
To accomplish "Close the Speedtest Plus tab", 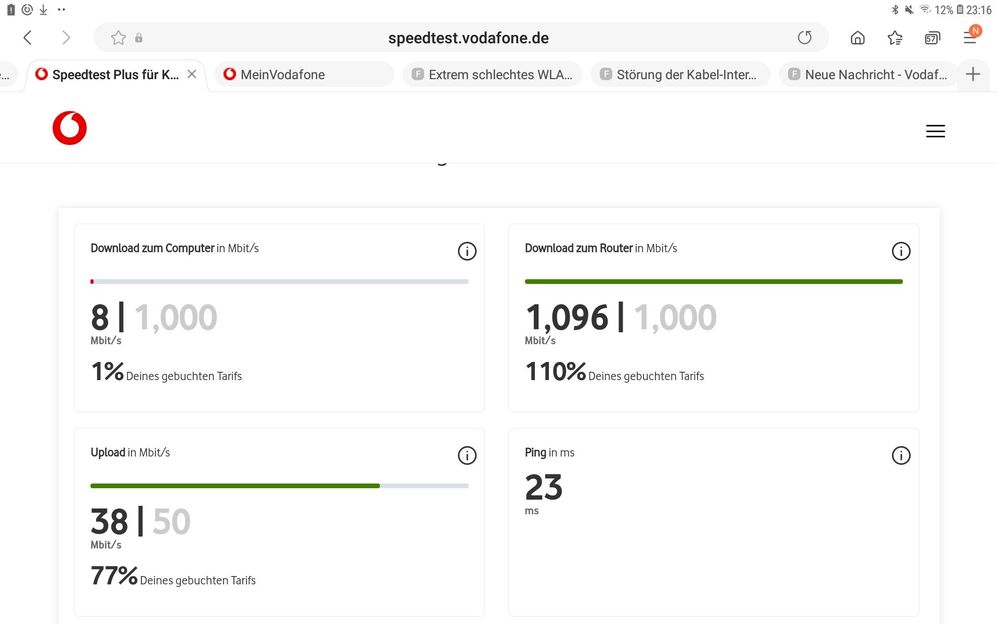I will [x=192, y=74].
